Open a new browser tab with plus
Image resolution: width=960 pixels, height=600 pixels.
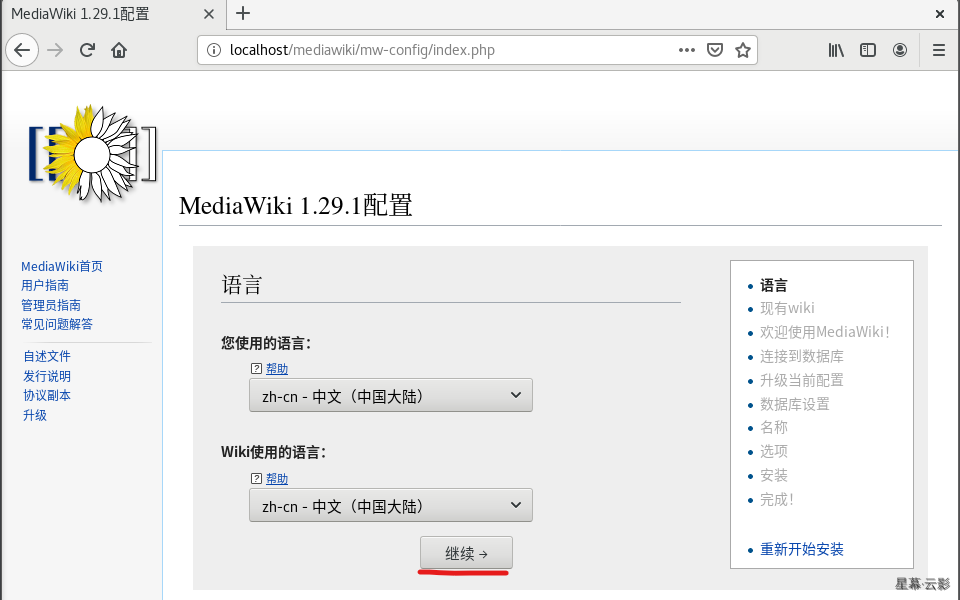243,14
